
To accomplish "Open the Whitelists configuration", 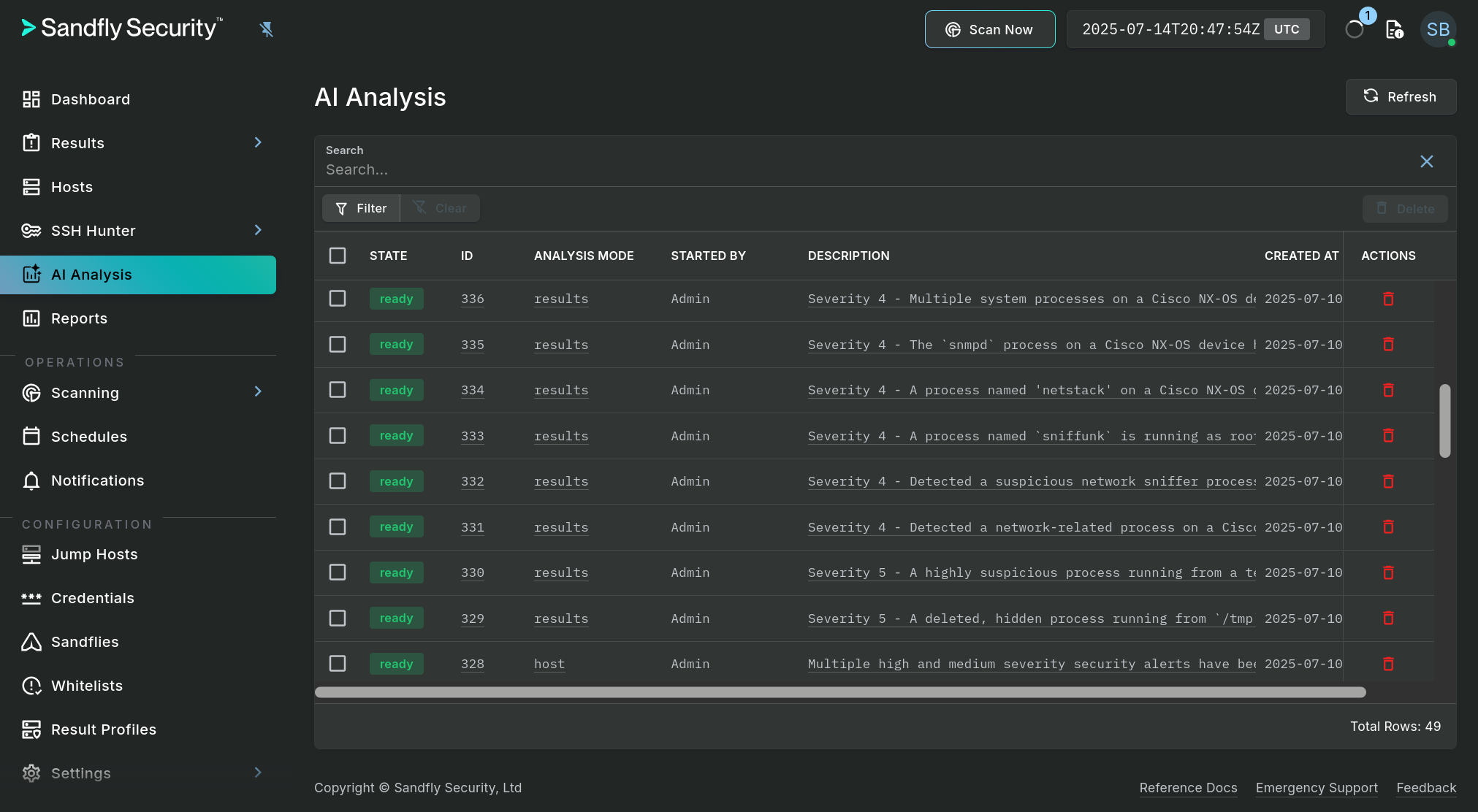I will pos(138,686).
